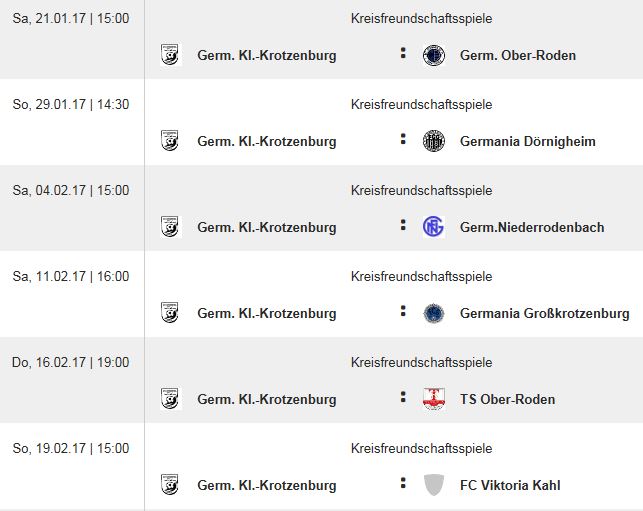Image resolution: width=643 pixels, height=511 pixels.
Task: Click the Germ. Ober-Roden club crest
Action: point(434,55)
